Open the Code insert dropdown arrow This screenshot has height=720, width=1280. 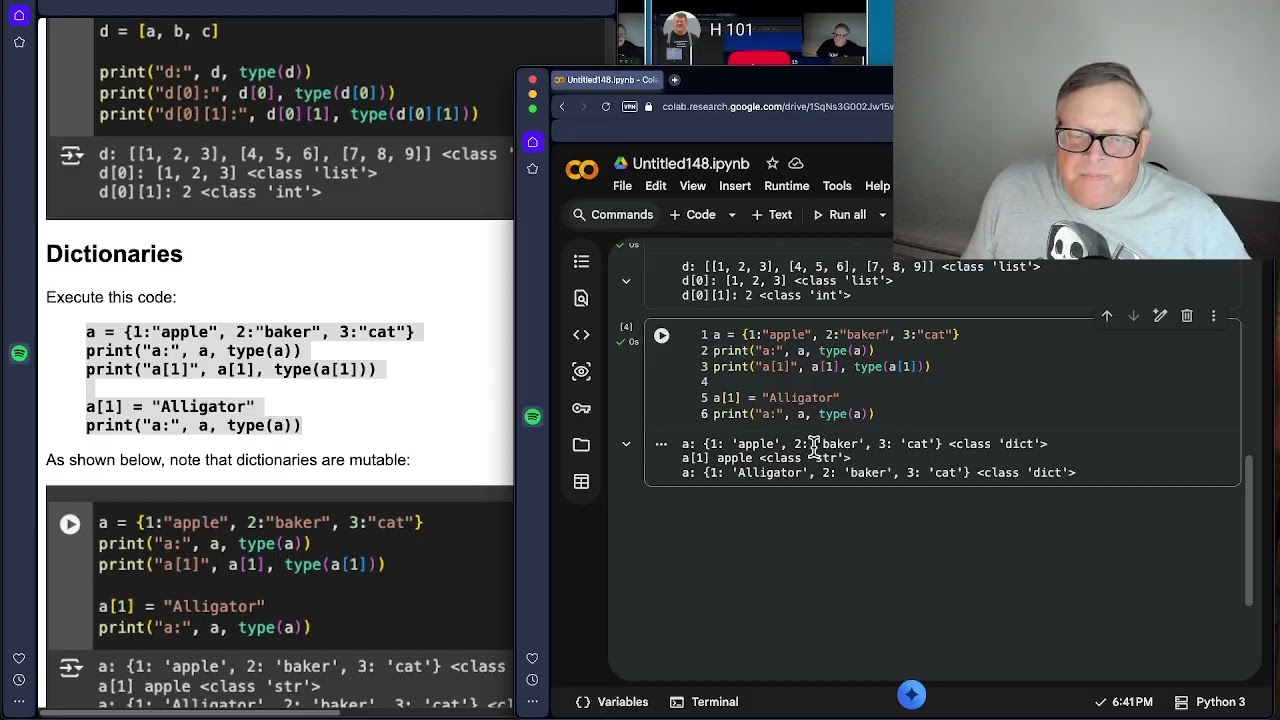[732, 215]
